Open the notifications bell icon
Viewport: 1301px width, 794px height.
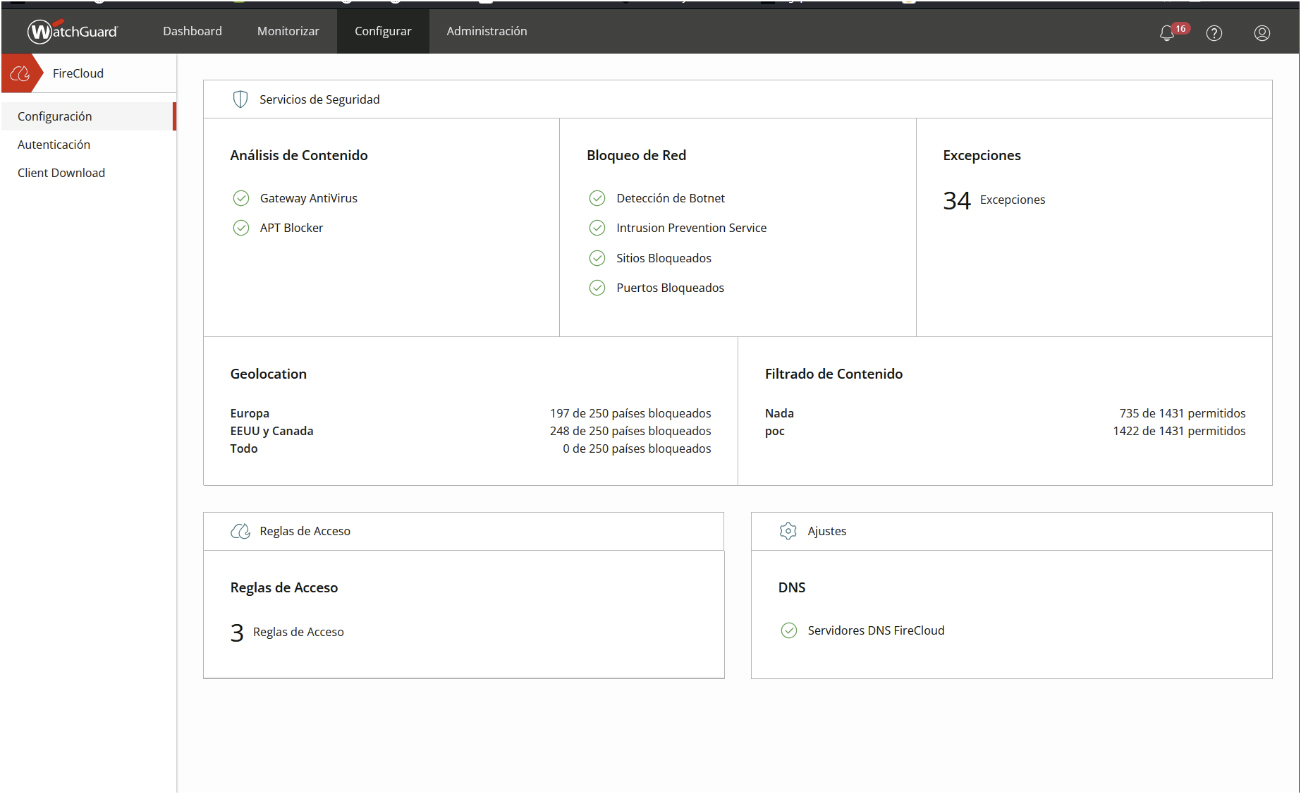coord(1166,32)
